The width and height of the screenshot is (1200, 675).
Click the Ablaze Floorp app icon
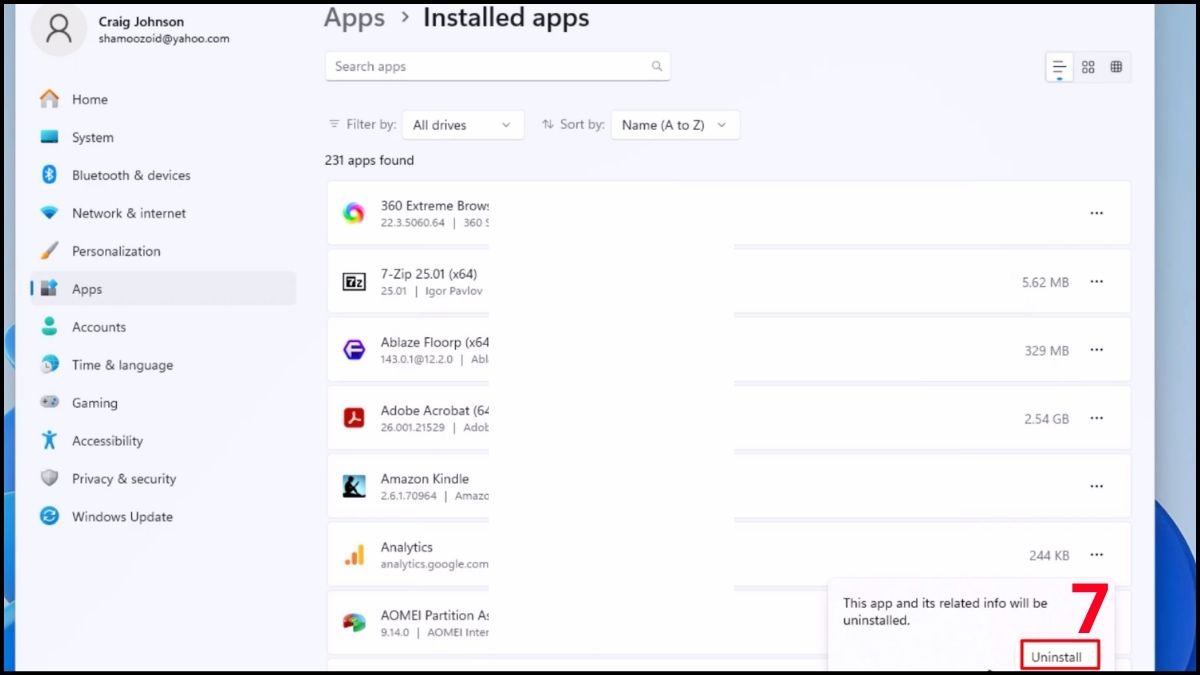(354, 350)
